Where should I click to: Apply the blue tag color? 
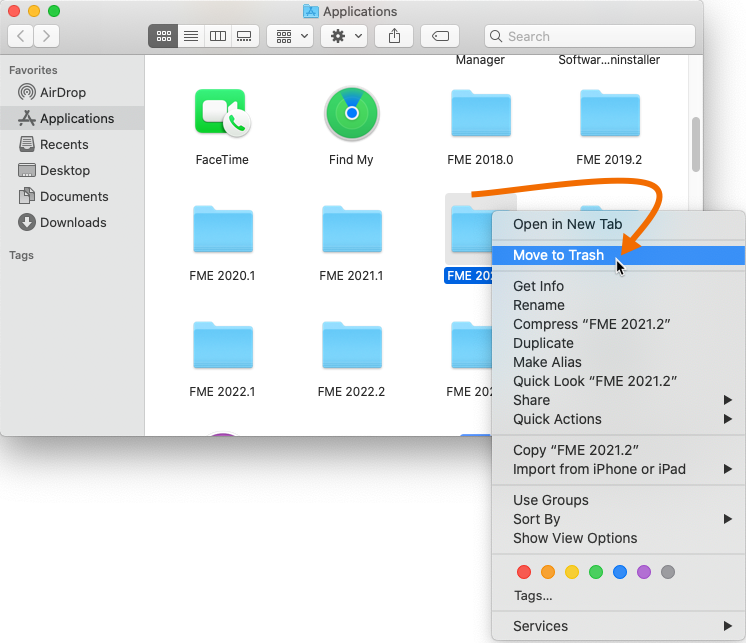(620, 572)
